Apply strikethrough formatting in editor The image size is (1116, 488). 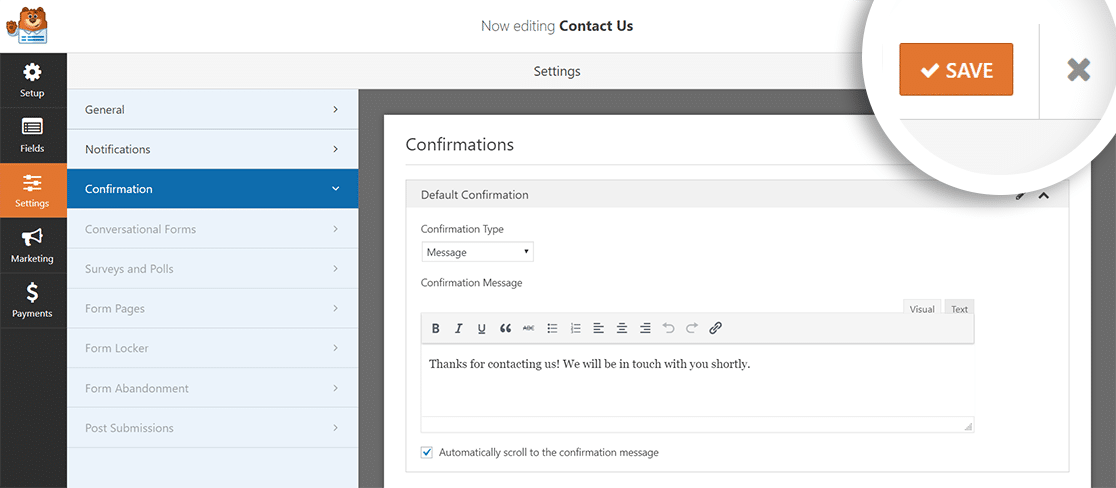click(x=528, y=329)
